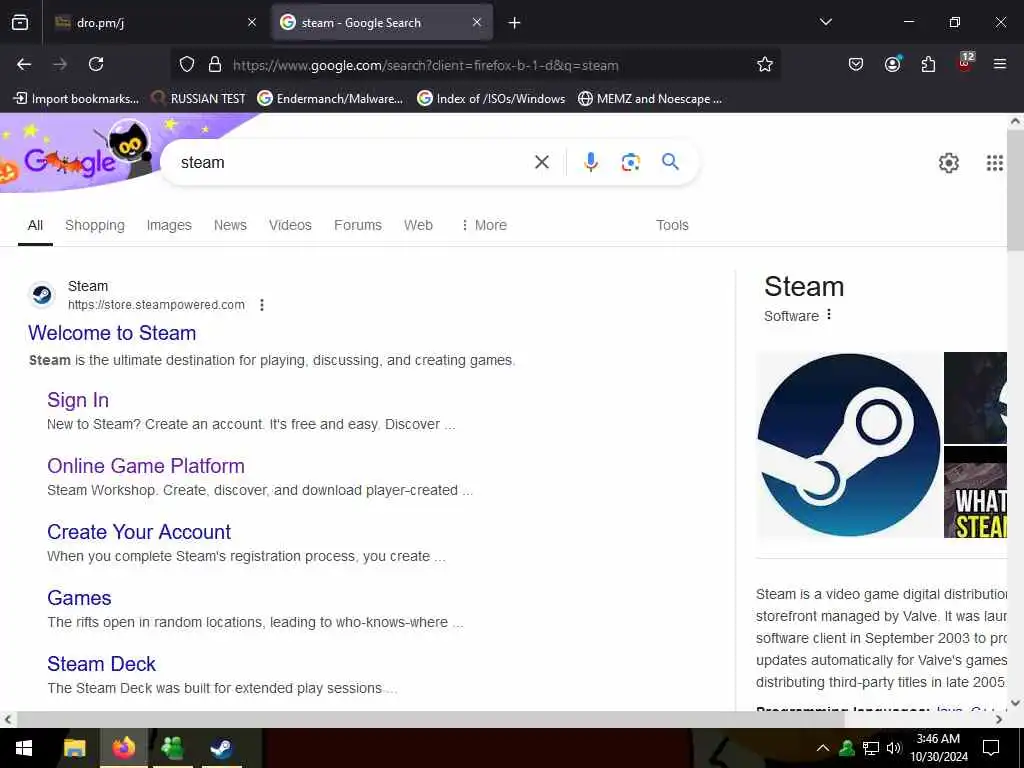
Task: Select the Web results tab
Action: (419, 225)
